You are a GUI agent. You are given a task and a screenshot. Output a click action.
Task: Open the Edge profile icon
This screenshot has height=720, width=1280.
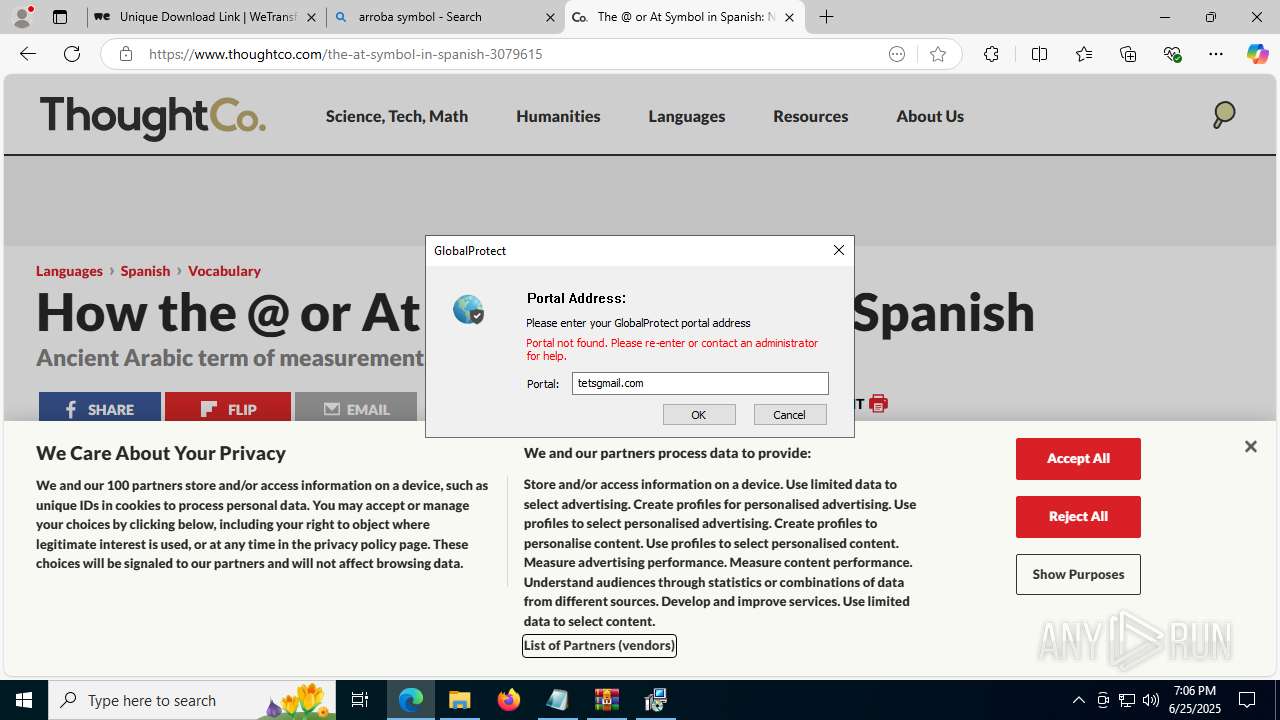click(22, 17)
